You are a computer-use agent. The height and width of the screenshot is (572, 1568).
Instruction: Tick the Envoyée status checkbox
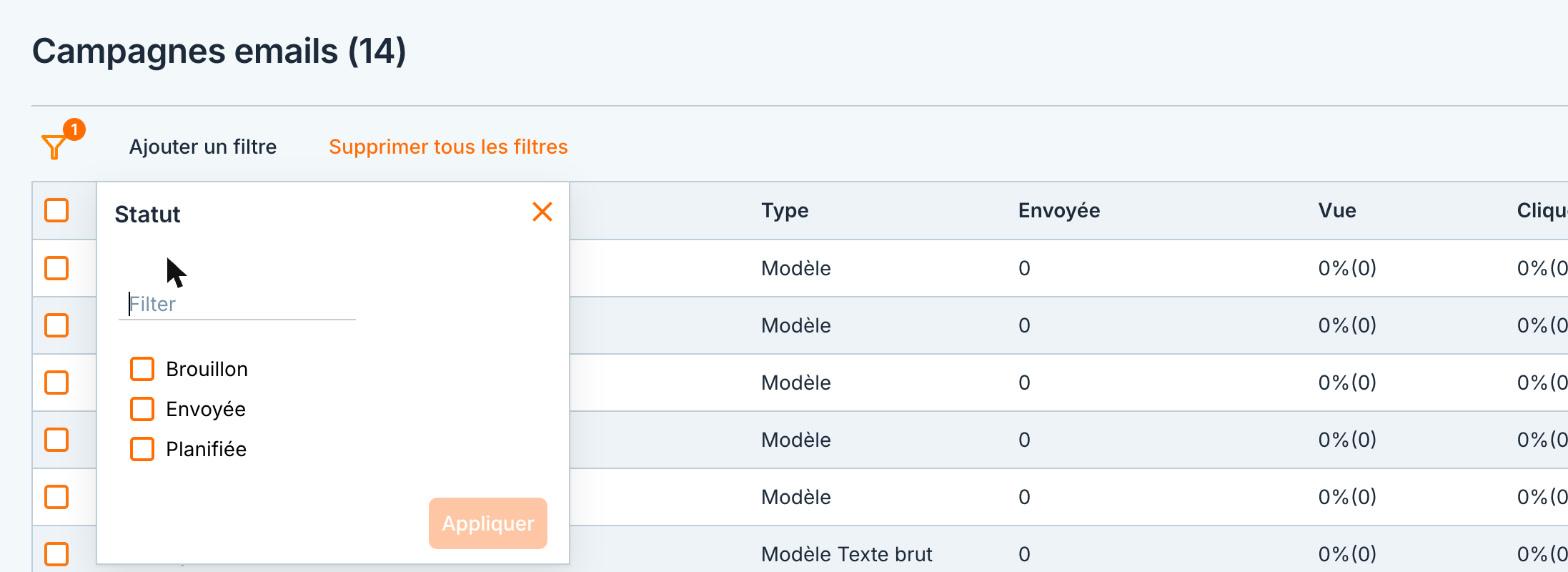click(142, 409)
